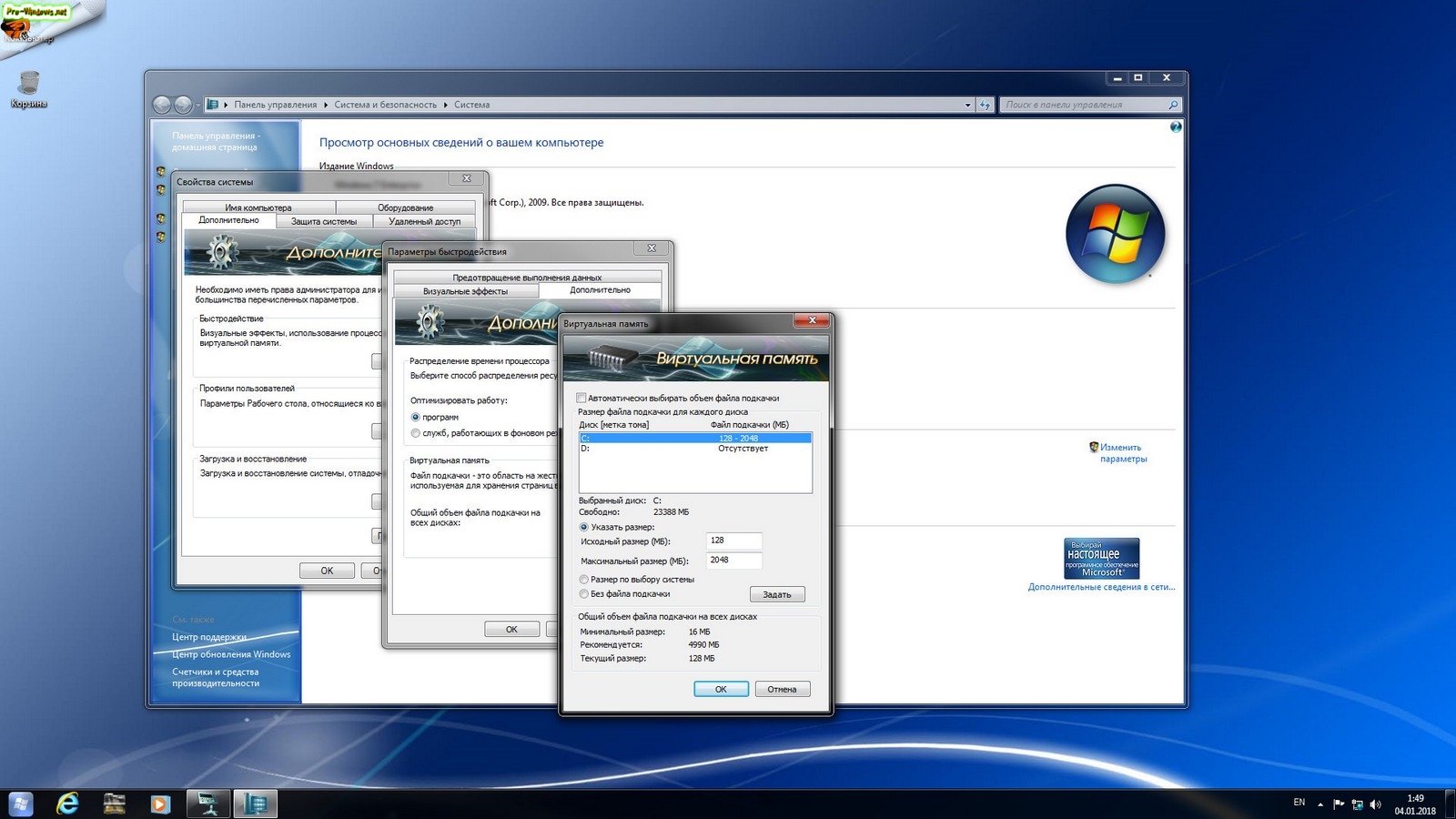Viewport: 1456px width, 819px height.
Task: Click the Windows Start button
Action: tap(20, 804)
